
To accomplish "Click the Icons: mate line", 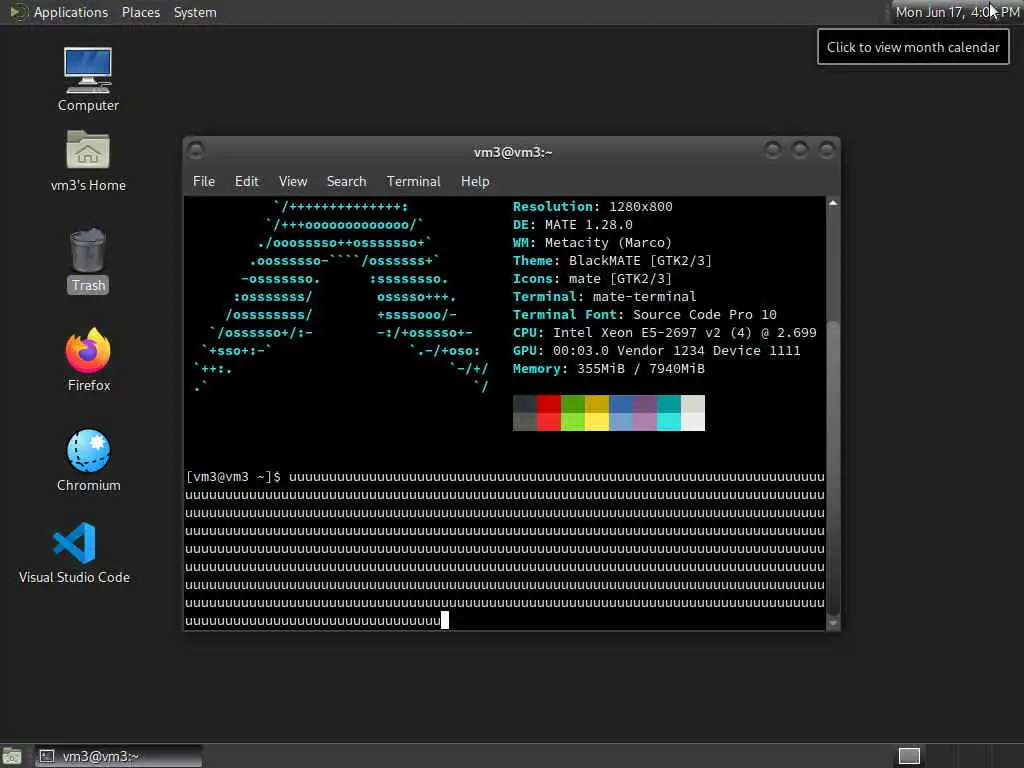I will (x=592, y=278).
